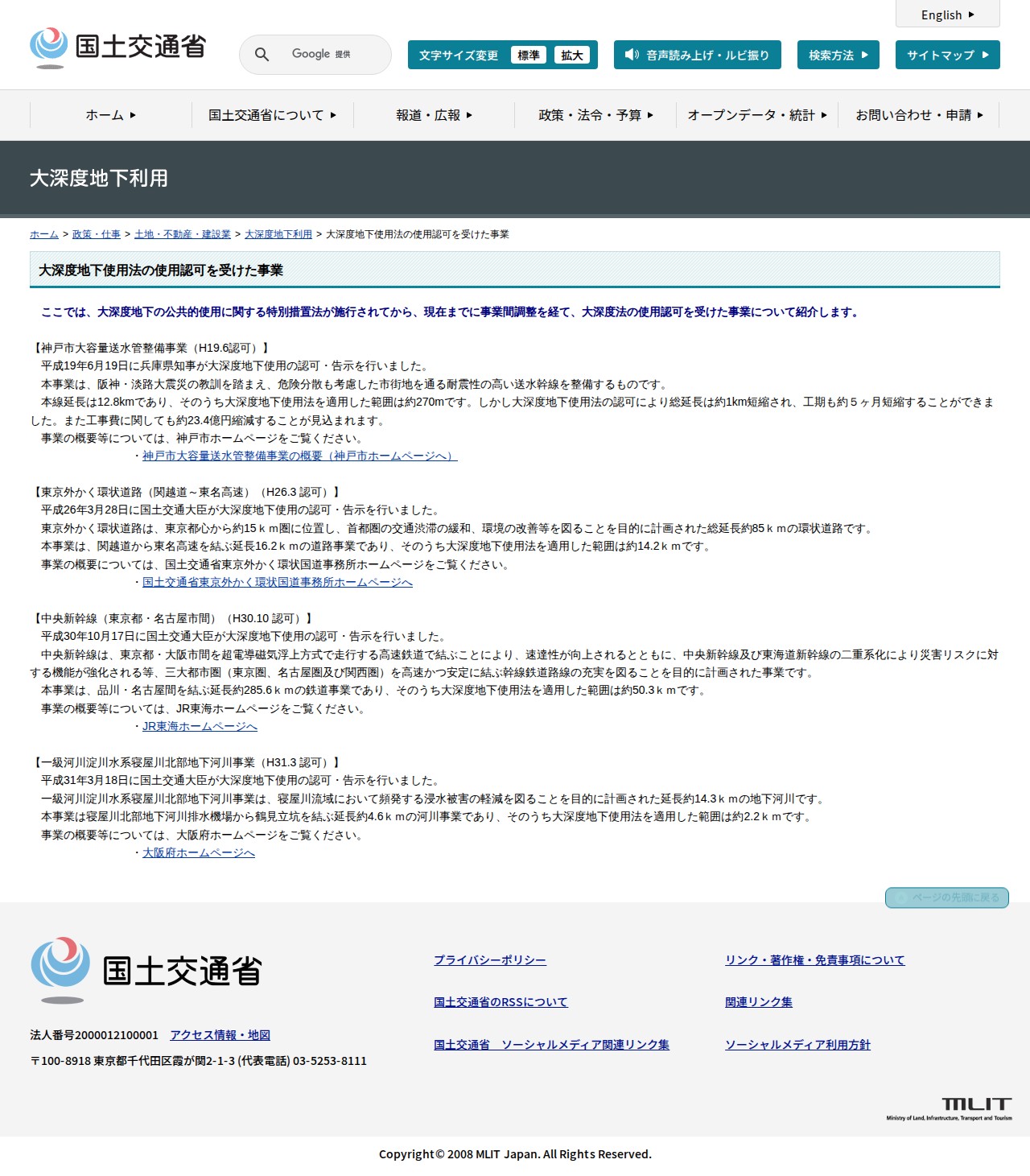Open the プライバシーポリシー footer link
The width and height of the screenshot is (1030, 1176).
pyautogui.click(x=490, y=960)
